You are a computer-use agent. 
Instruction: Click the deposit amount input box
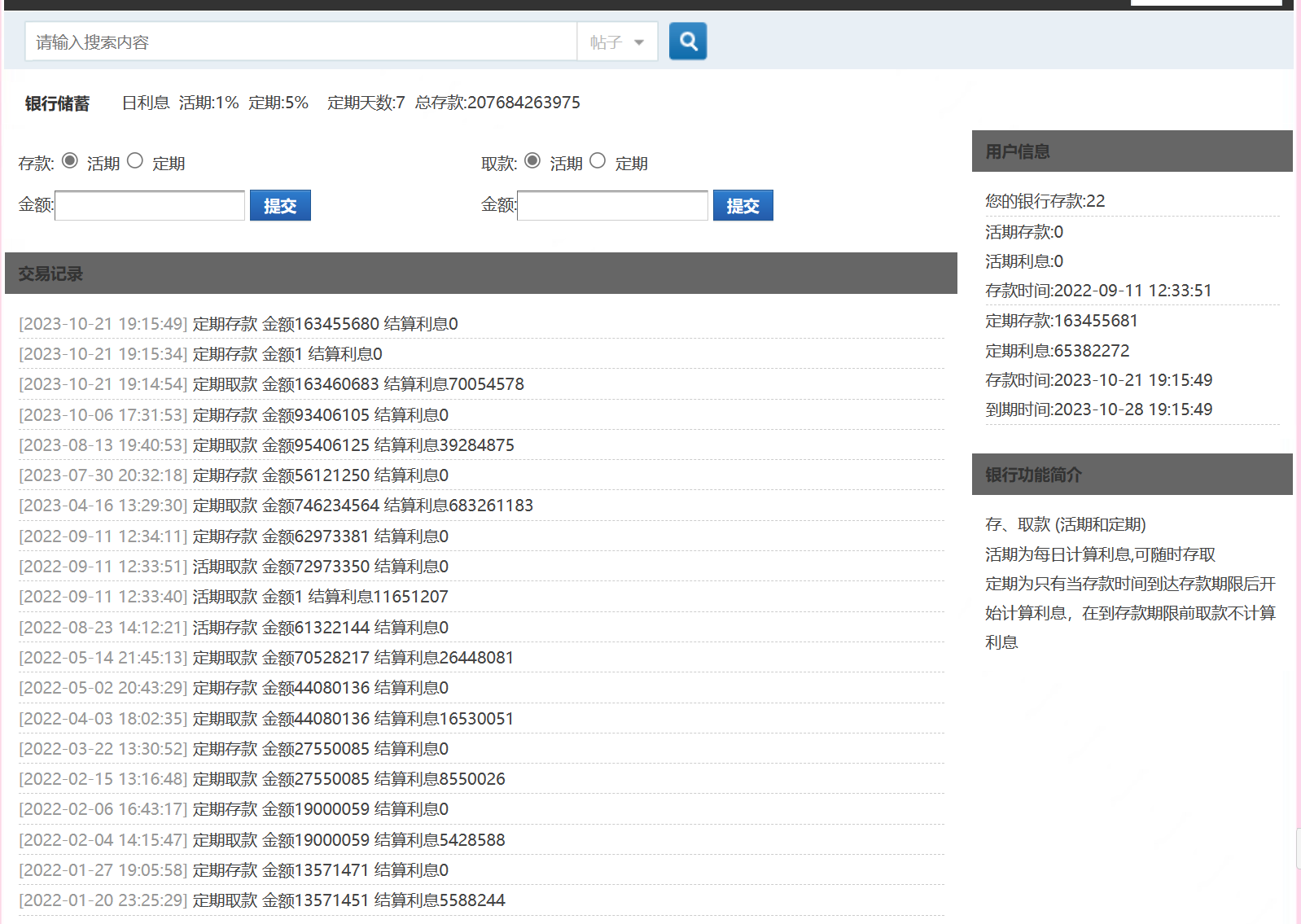coord(150,206)
